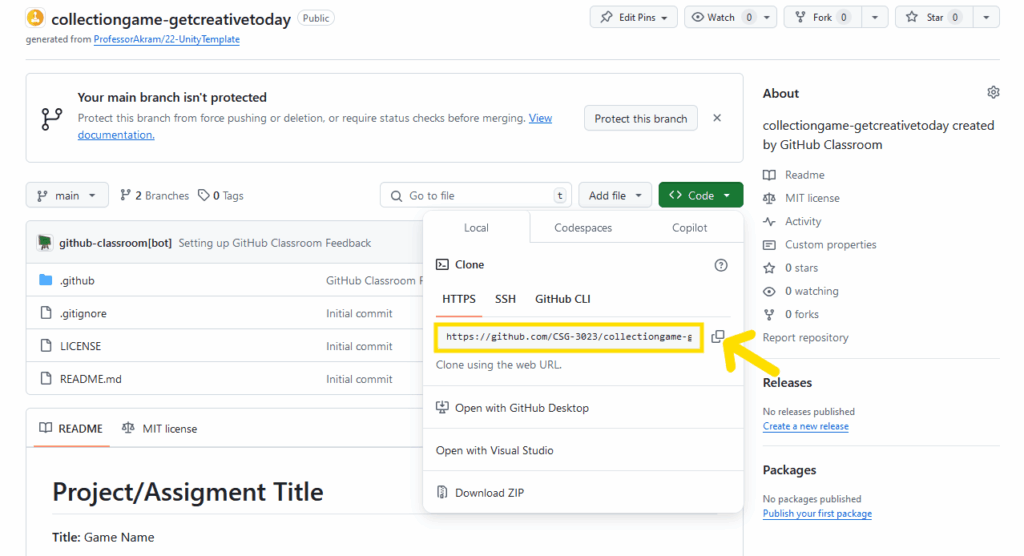1024x556 pixels.
Task: Click Initial commit message for README.md
Action: click(x=359, y=379)
